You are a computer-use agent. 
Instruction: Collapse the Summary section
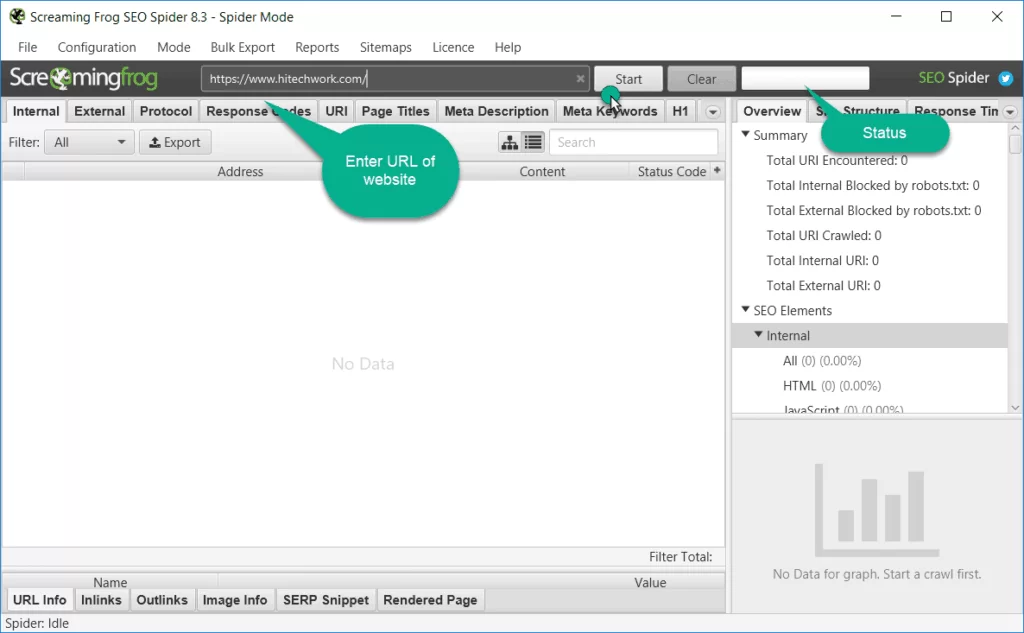[745, 134]
